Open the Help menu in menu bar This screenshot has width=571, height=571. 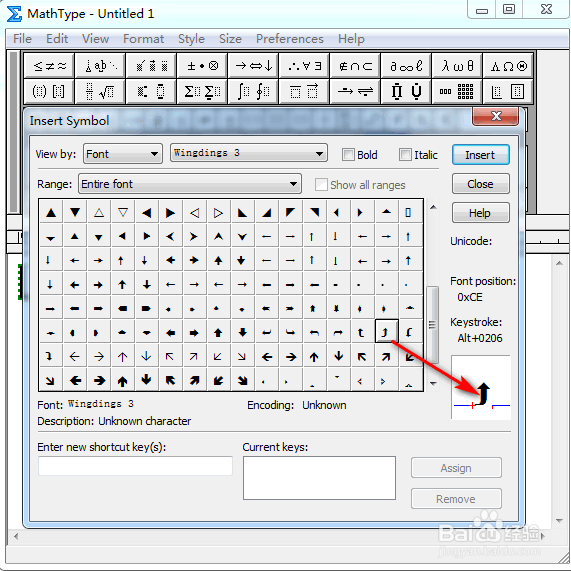[351, 39]
